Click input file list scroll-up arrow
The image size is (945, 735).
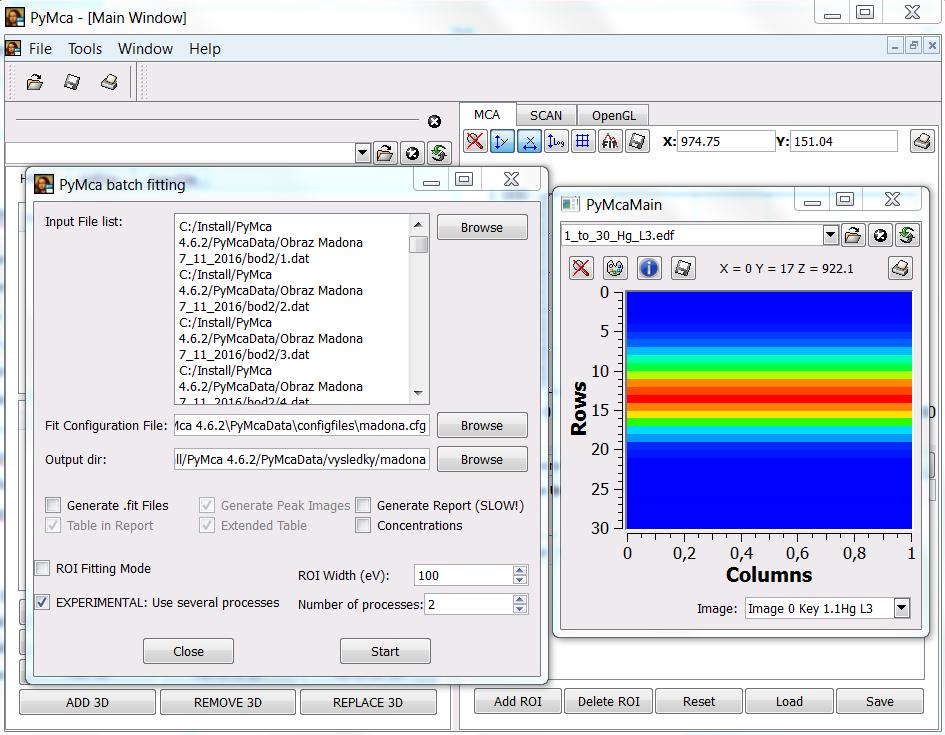pos(418,225)
